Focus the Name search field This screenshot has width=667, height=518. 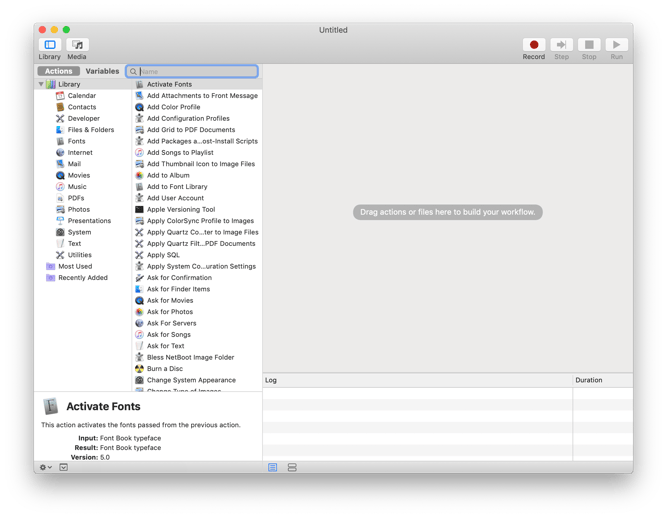[192, 71]
